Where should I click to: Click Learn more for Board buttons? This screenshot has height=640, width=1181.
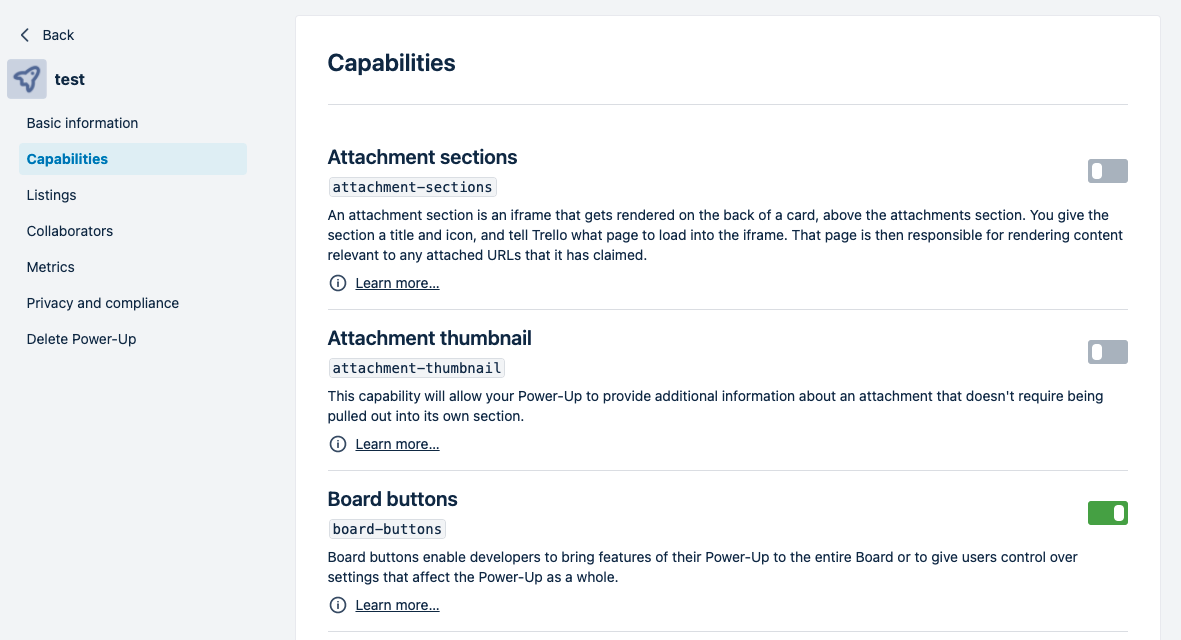coord(397,605)
